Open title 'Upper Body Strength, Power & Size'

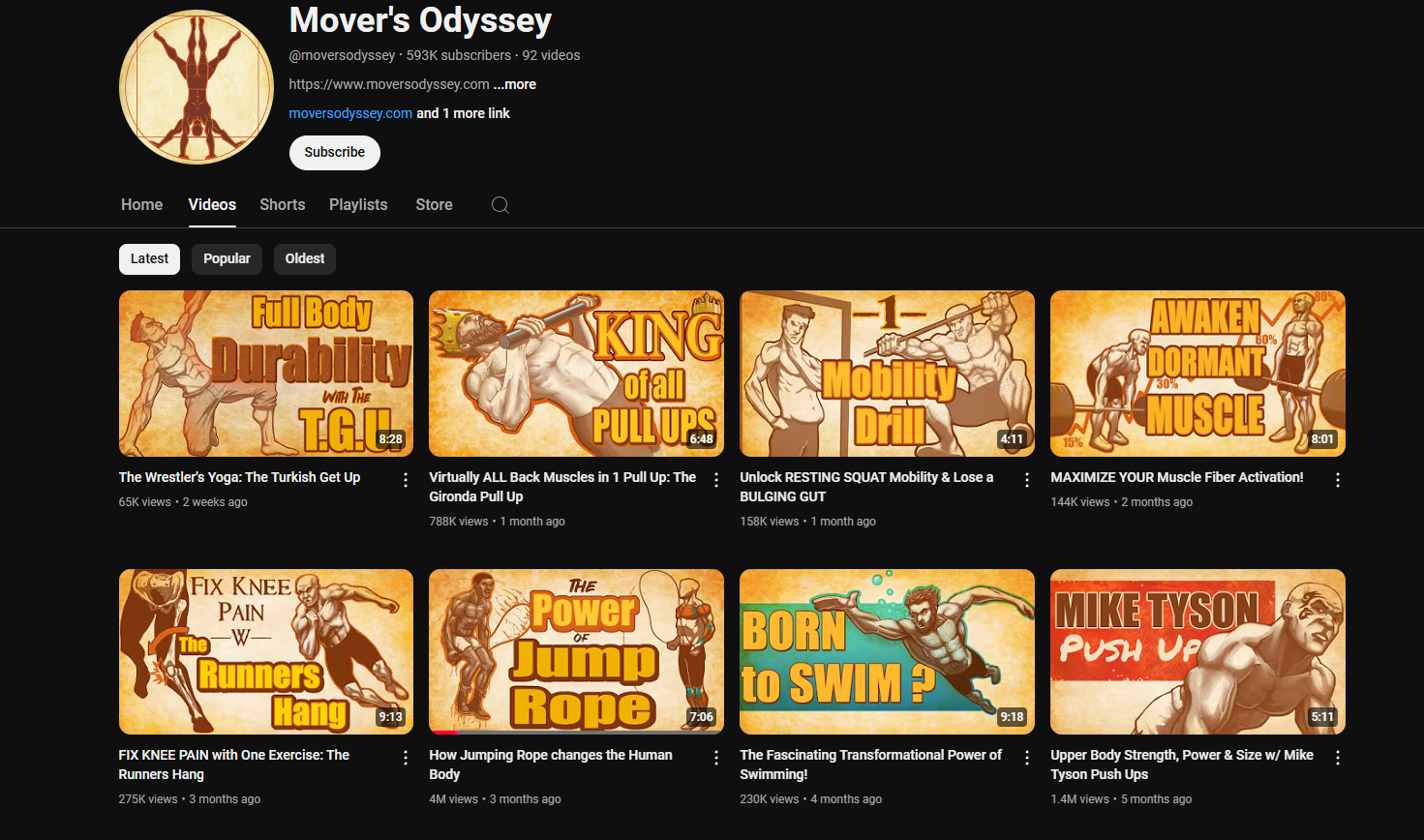(1182, 765)
